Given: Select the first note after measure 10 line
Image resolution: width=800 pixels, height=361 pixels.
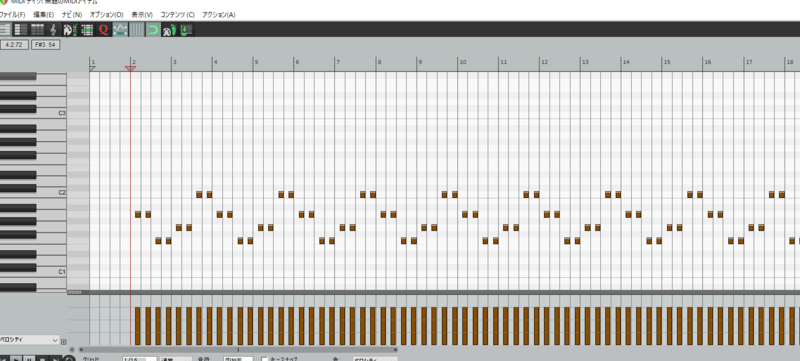Looking at the screenshot, I should 465,214.
